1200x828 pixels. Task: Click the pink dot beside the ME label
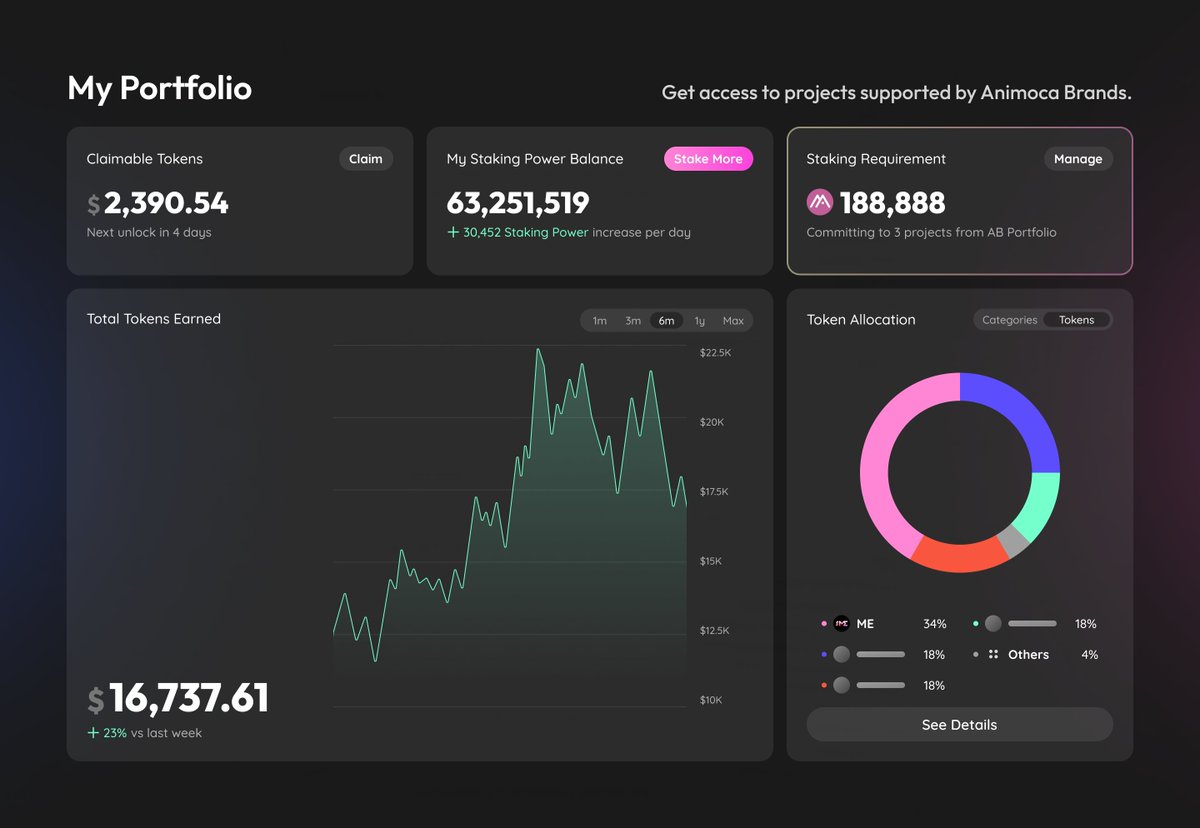coord(823,623)
